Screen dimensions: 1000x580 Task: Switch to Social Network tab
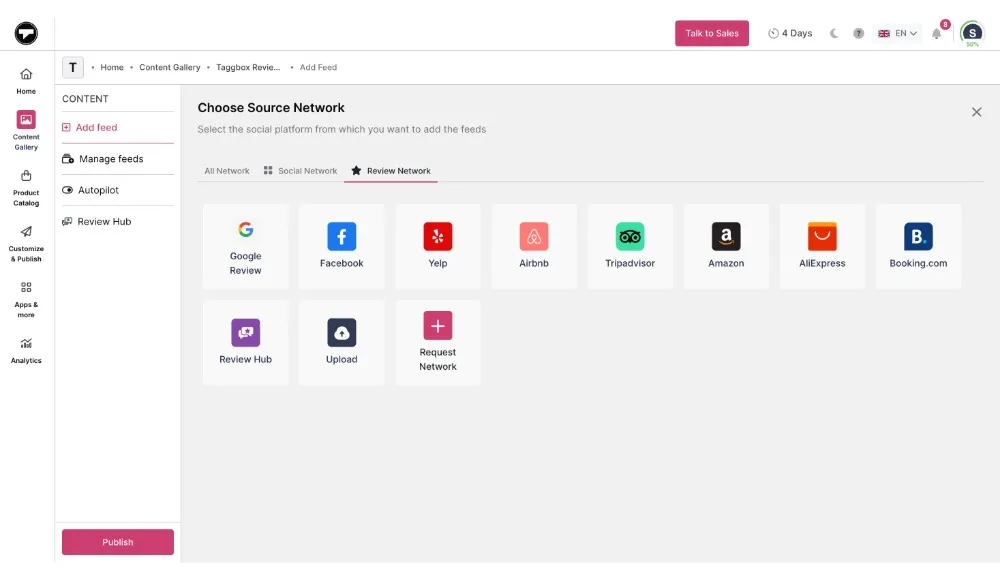tap(300, 171)
